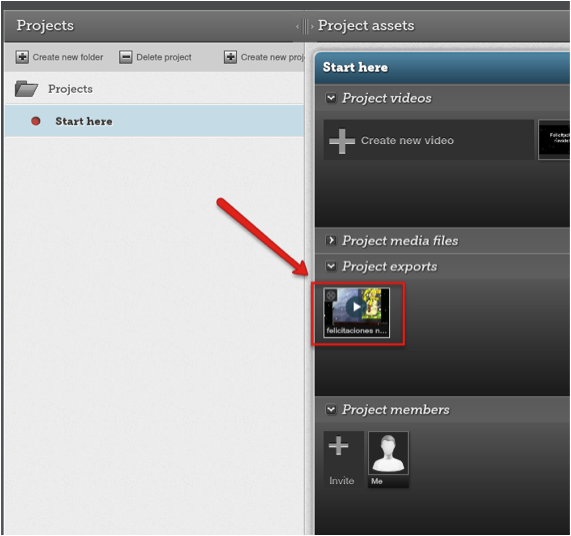Click the Delete project minus icon
The image size is (571, 536).
(x=126, y=57)
